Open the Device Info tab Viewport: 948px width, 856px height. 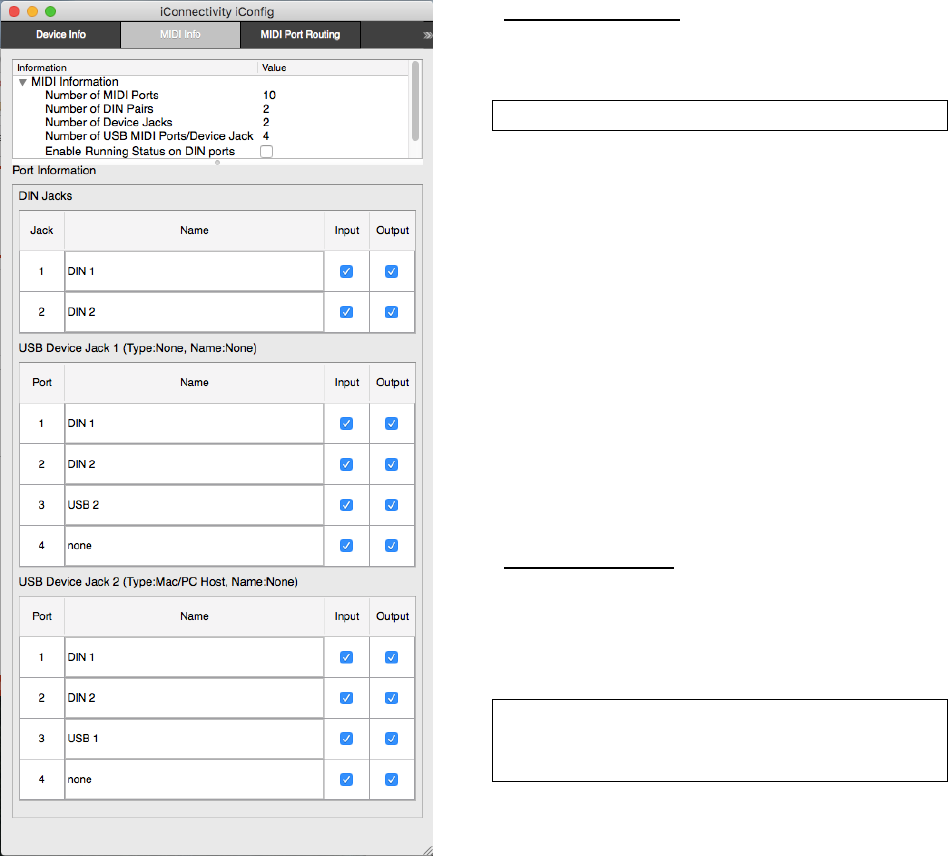pyautogui.click(x=61, y=34)
